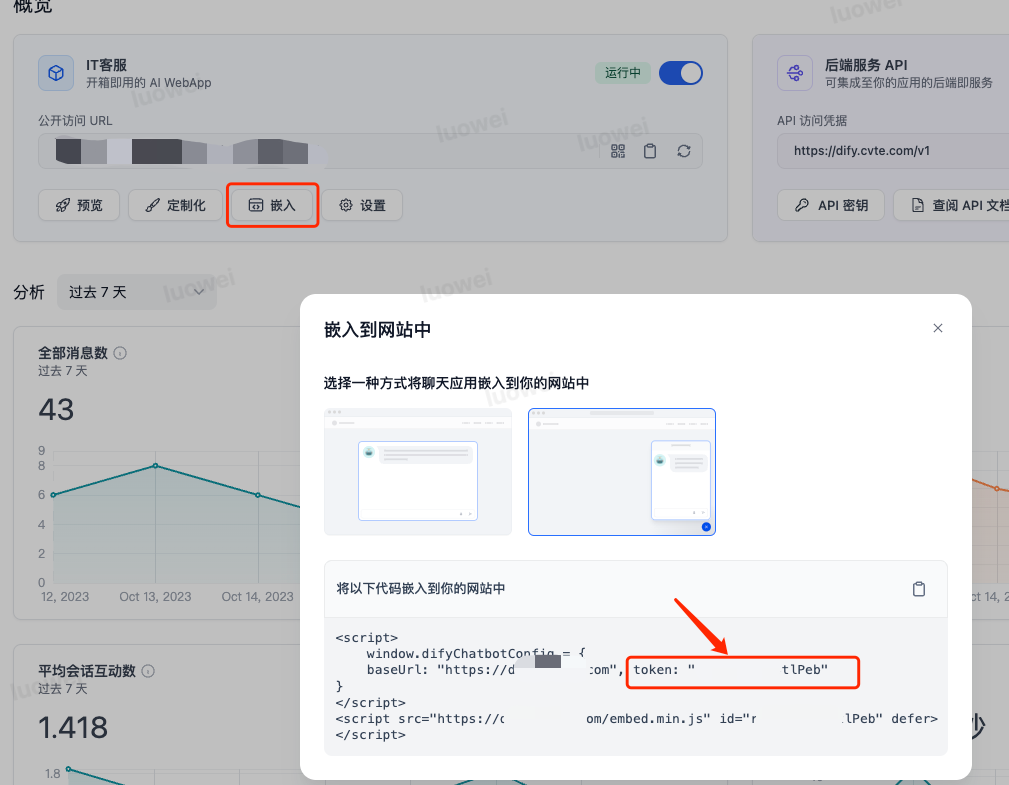Regenerate the public URL with refresh icon
This screenshot has width=1009, height=785.
tap(684, 151)
